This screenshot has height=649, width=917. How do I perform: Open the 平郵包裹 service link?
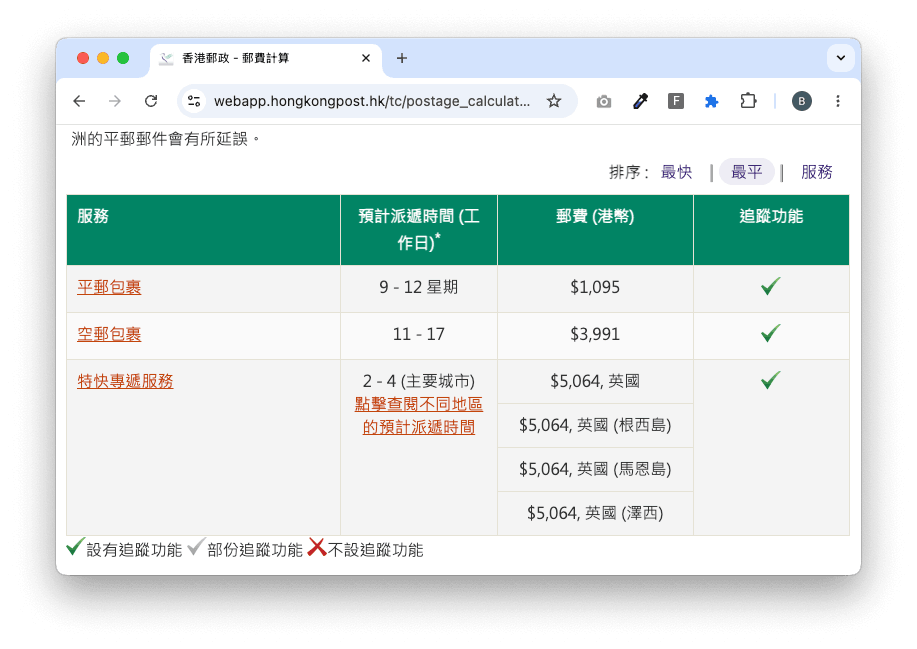(109, 287)
